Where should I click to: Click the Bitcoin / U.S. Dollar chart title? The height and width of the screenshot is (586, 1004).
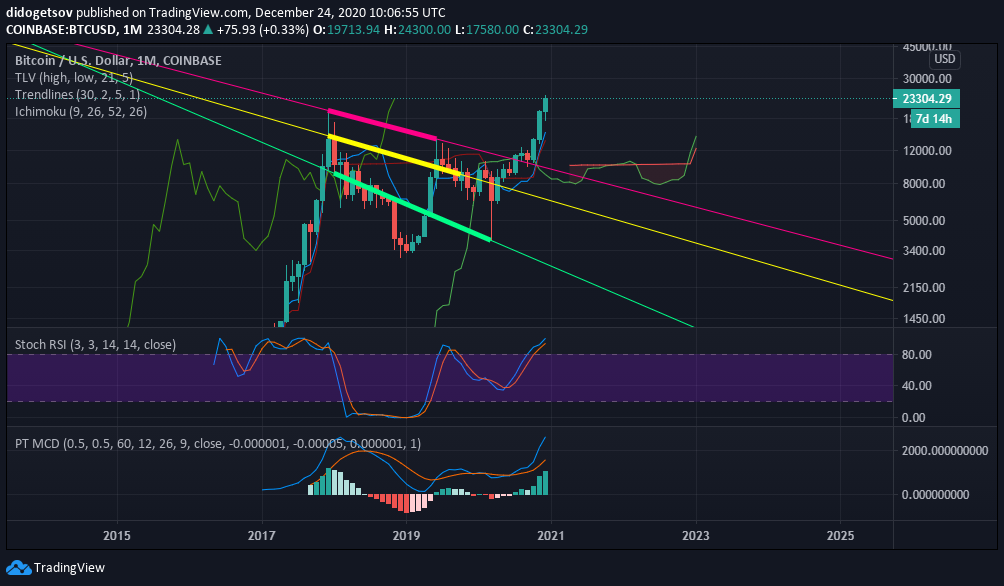(x=118, y=60)
